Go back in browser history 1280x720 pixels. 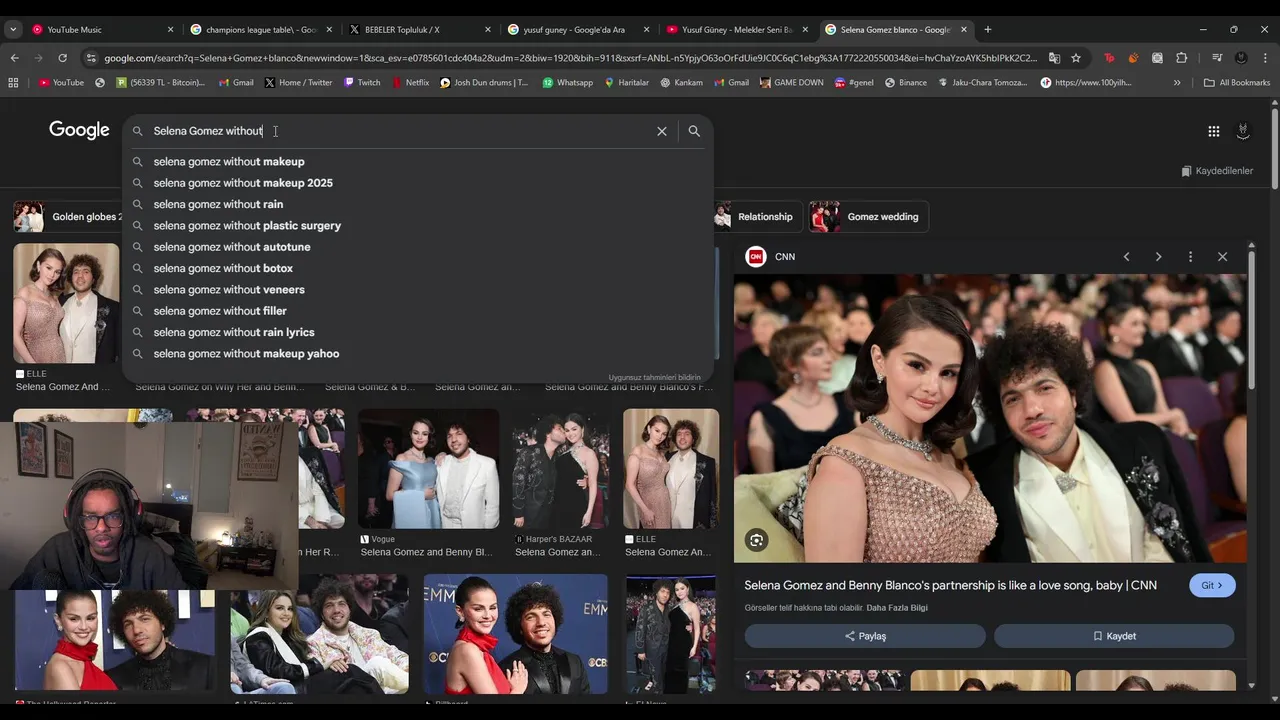click(14, 58)
